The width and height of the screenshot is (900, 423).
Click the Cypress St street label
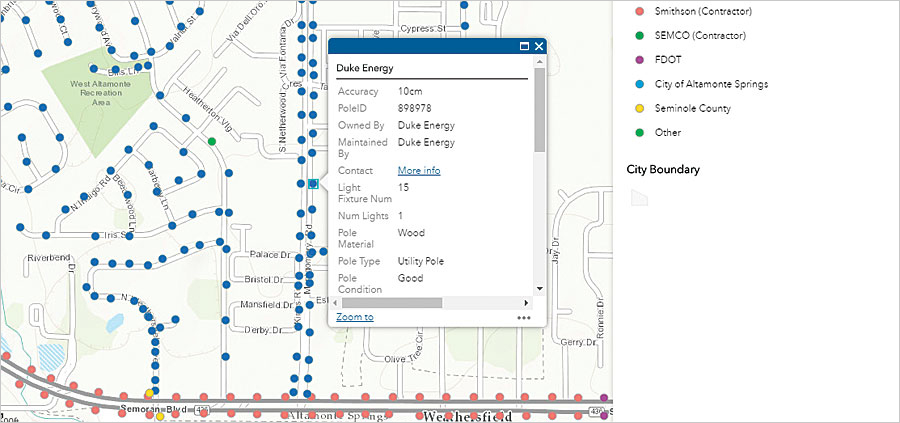coord(424,28)
